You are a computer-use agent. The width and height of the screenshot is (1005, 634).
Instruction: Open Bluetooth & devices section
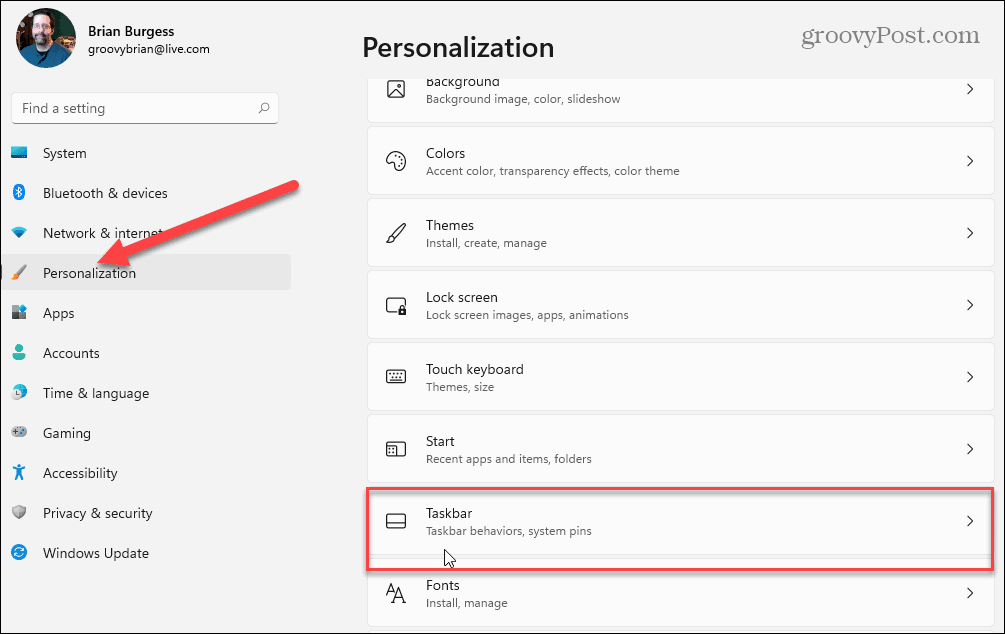click(x=146, y=193)
